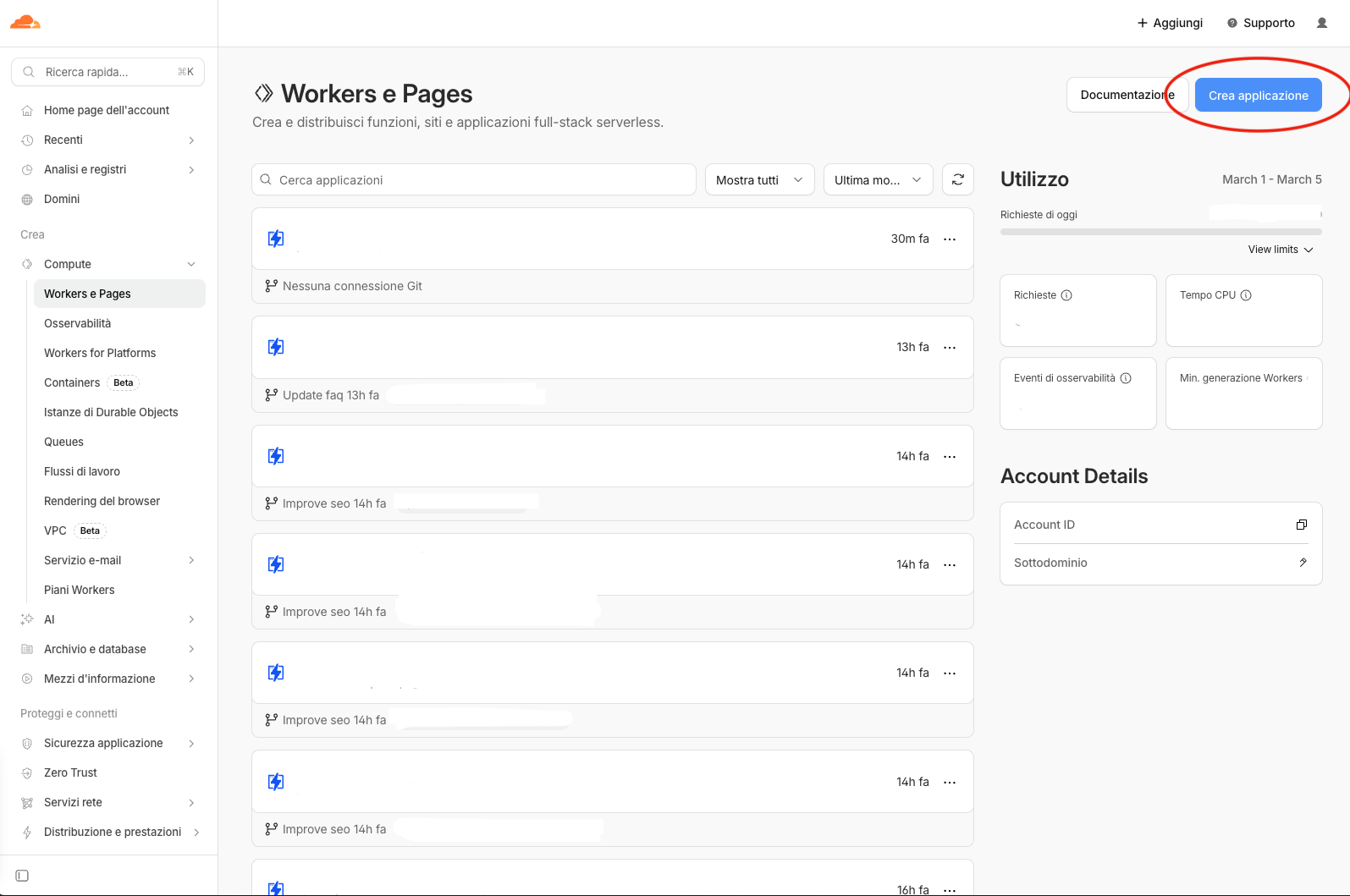Click Eventi di osservabilità info icon
Image resolution: width=1350 pixels, height=896 pixels.
[x=1126, y=378]
